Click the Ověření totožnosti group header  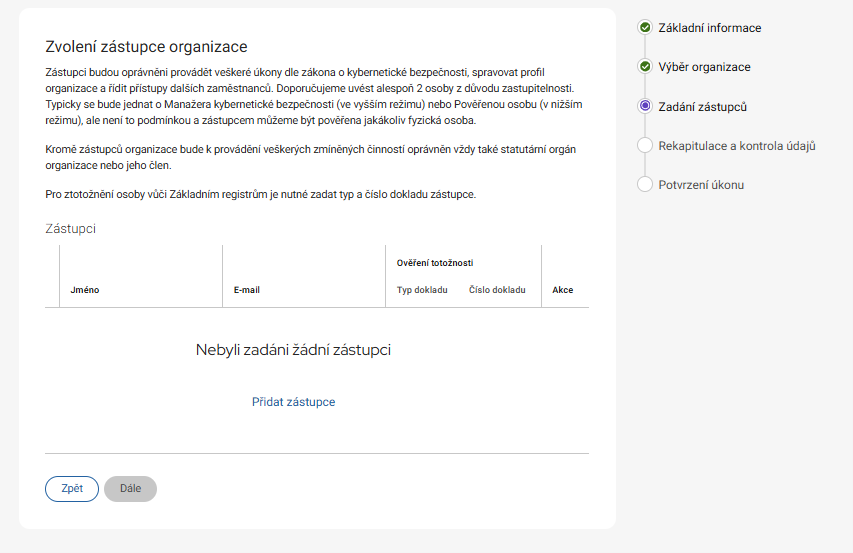click(435, 263)
